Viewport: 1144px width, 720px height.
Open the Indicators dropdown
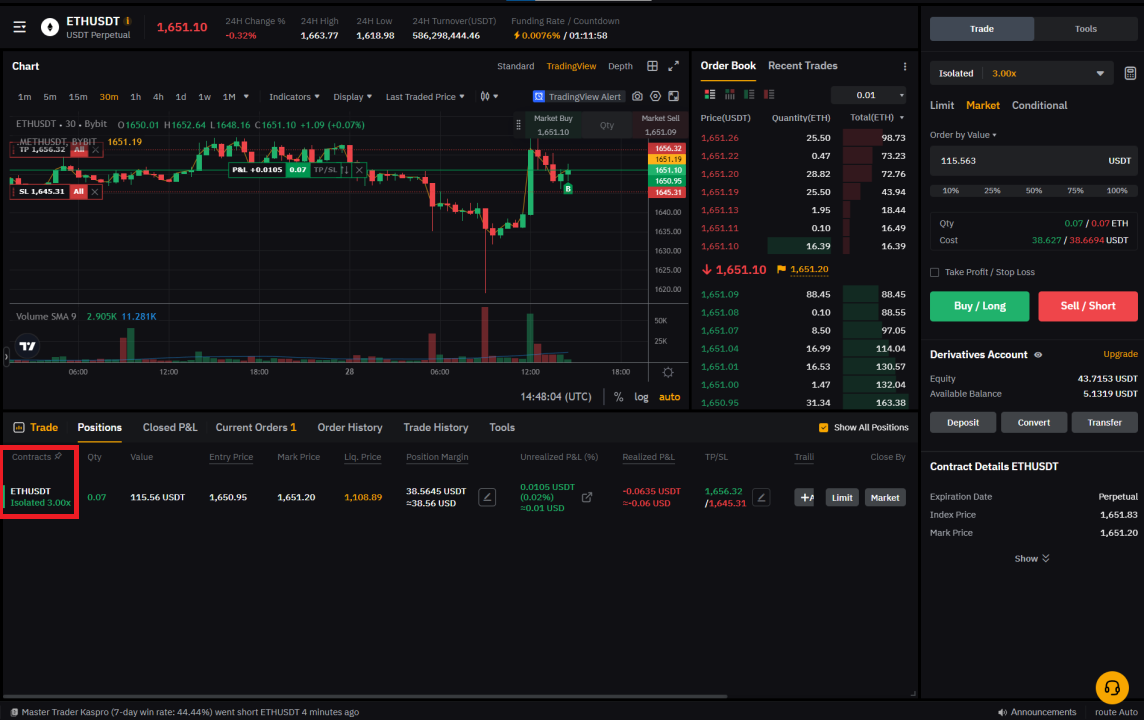[x=294, y=96]
